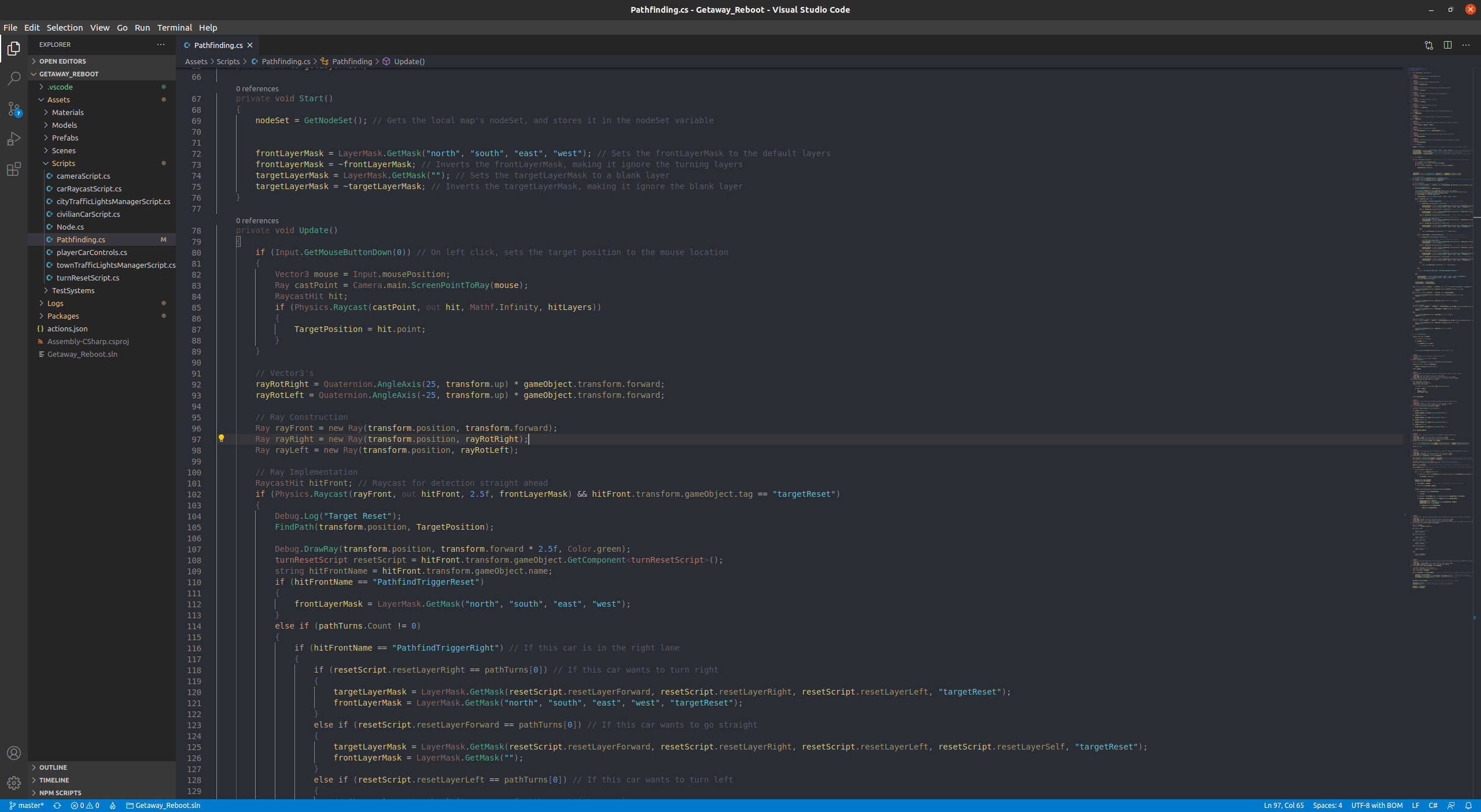The width and height of the screenshot is (1481, 812).
Task: Click the master branch status button
Action: (x=27, y=806)
